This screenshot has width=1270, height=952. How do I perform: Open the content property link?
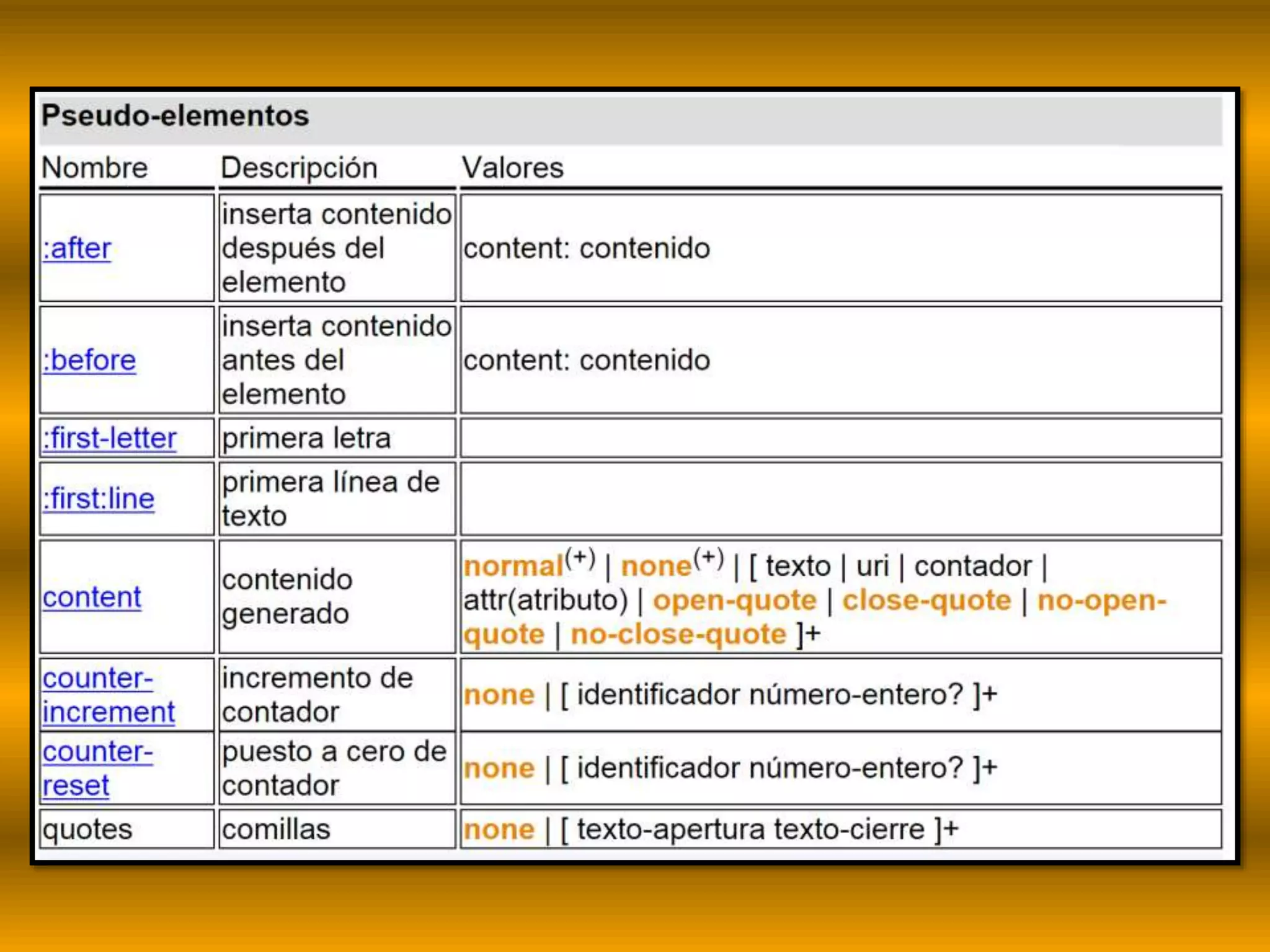click(x=92, y=597)
